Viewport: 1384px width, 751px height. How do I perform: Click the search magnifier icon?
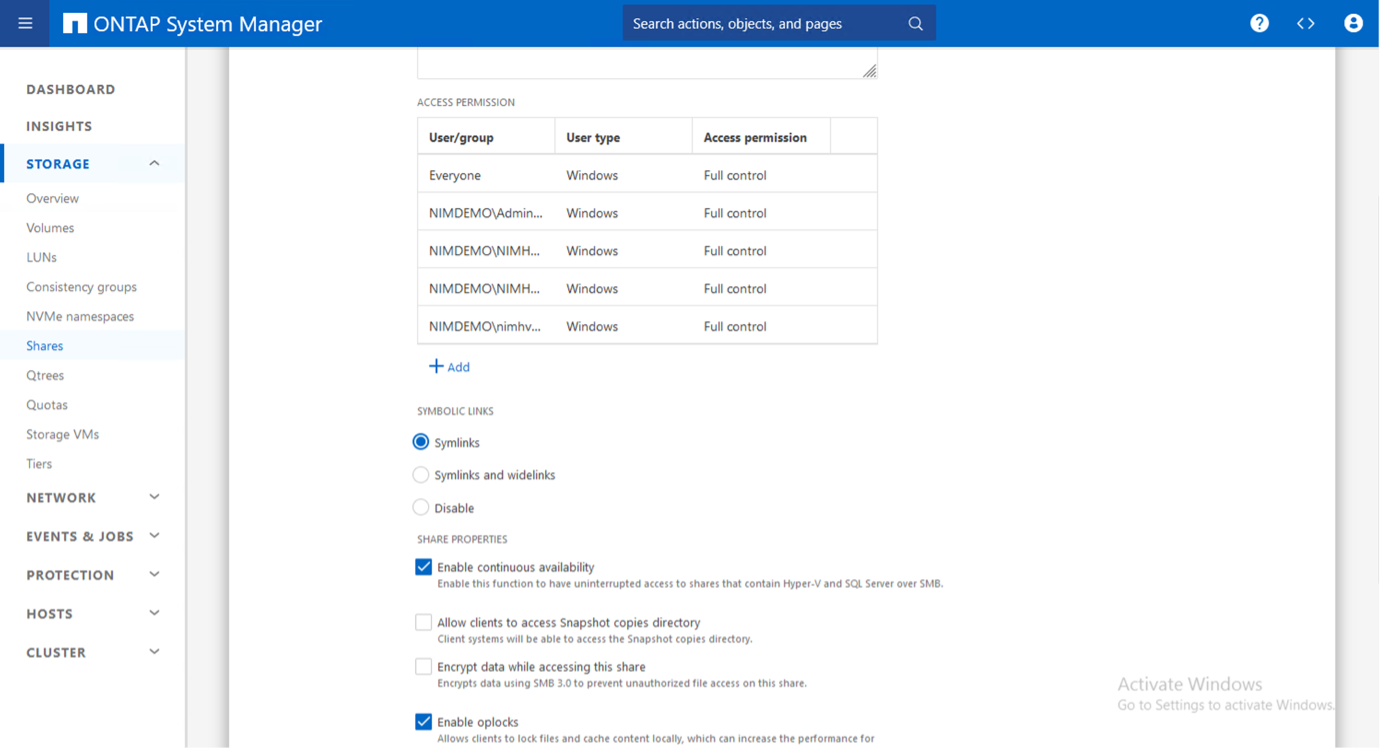click(x=915, y=23)
